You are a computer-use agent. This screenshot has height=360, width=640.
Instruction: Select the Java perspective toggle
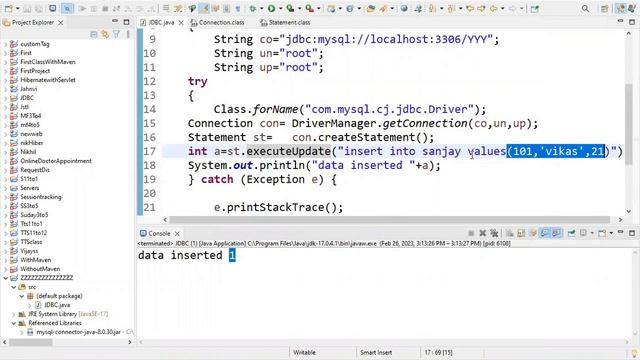[620, 9]
